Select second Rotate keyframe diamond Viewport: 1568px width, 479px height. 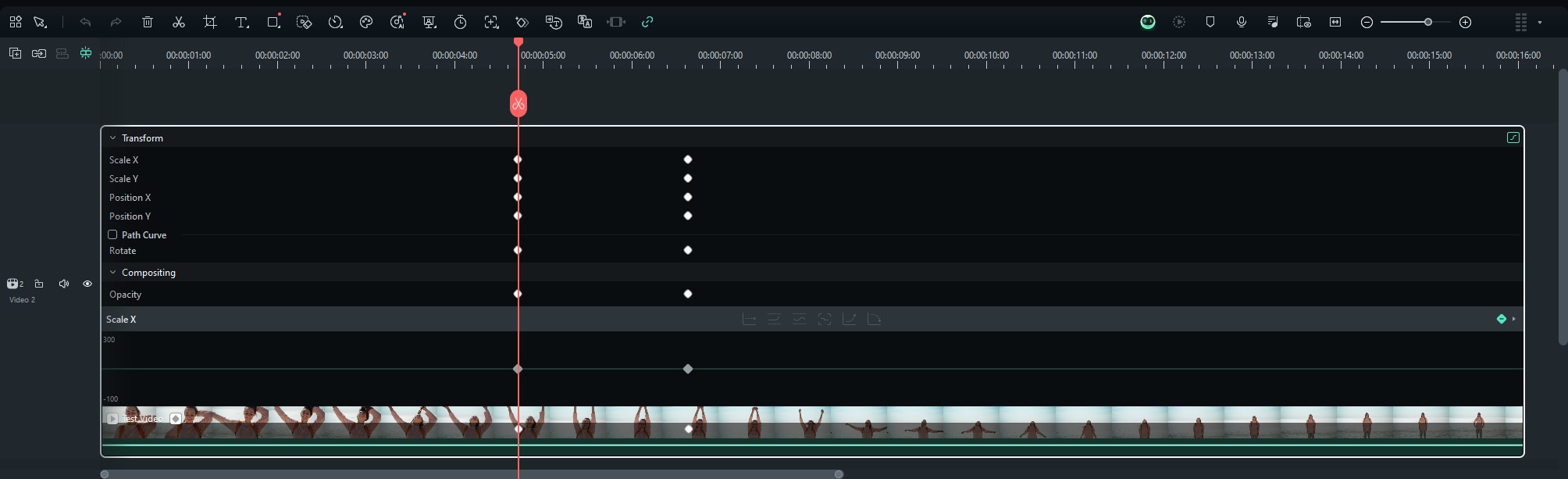point(688,250)
